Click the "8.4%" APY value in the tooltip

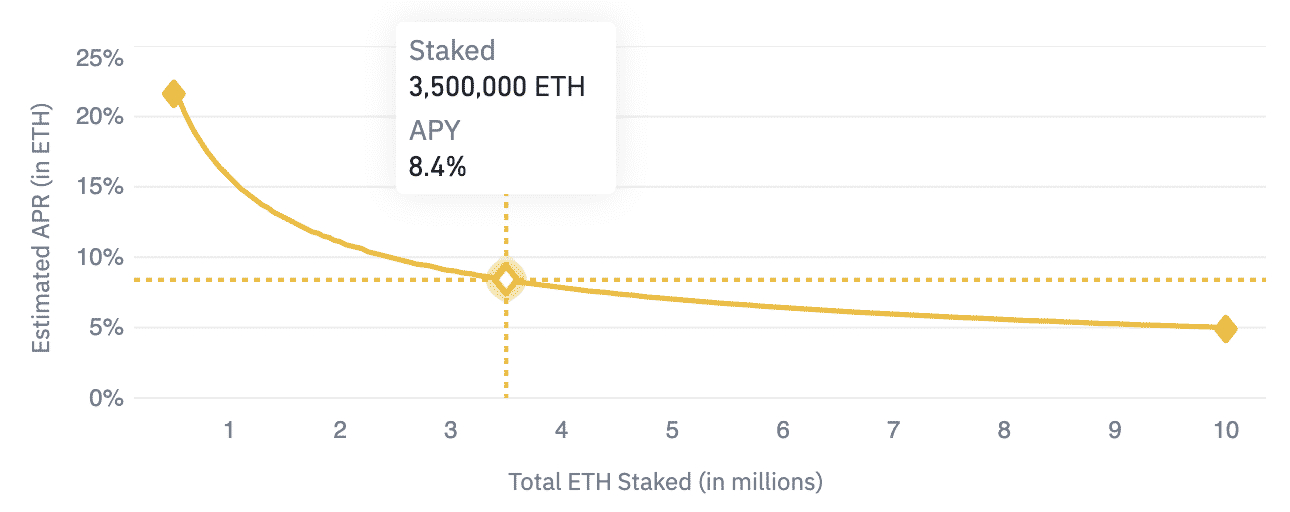point(437,166)
